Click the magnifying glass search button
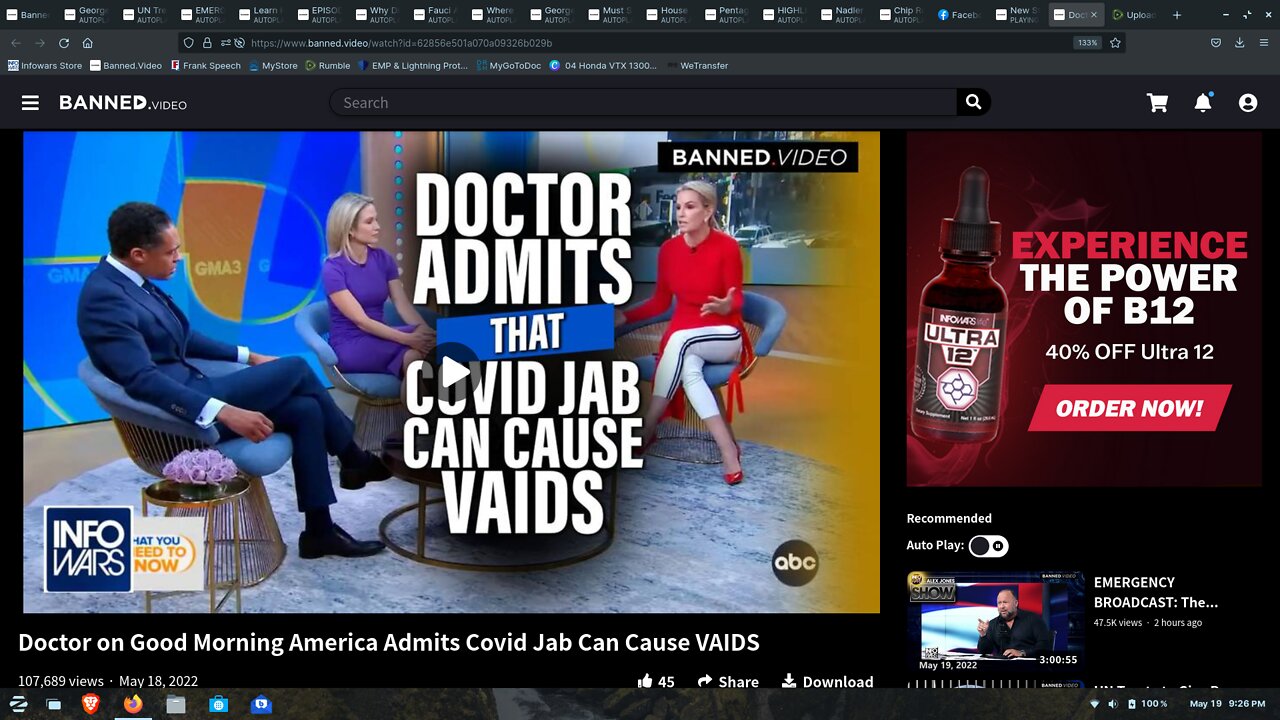The height and width of the screenshot is (720, 1280). click(973, 102)
